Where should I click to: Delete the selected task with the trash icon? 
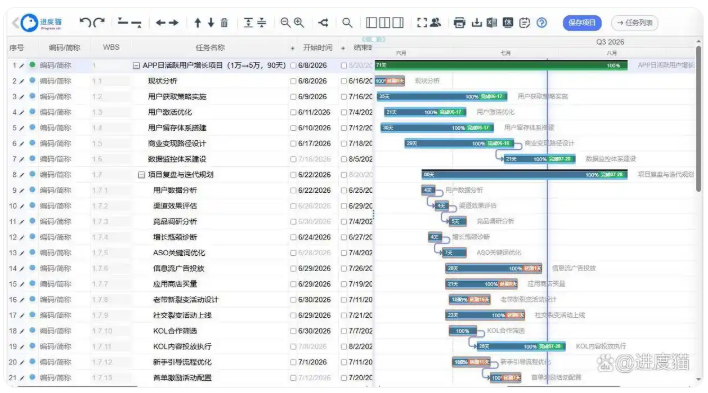pyautogui.click(x=224, y=23)
